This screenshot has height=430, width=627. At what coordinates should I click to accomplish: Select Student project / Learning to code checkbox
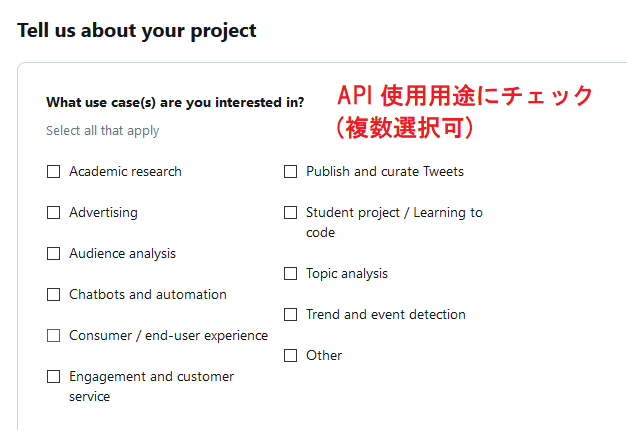click(x=291, y=213)
